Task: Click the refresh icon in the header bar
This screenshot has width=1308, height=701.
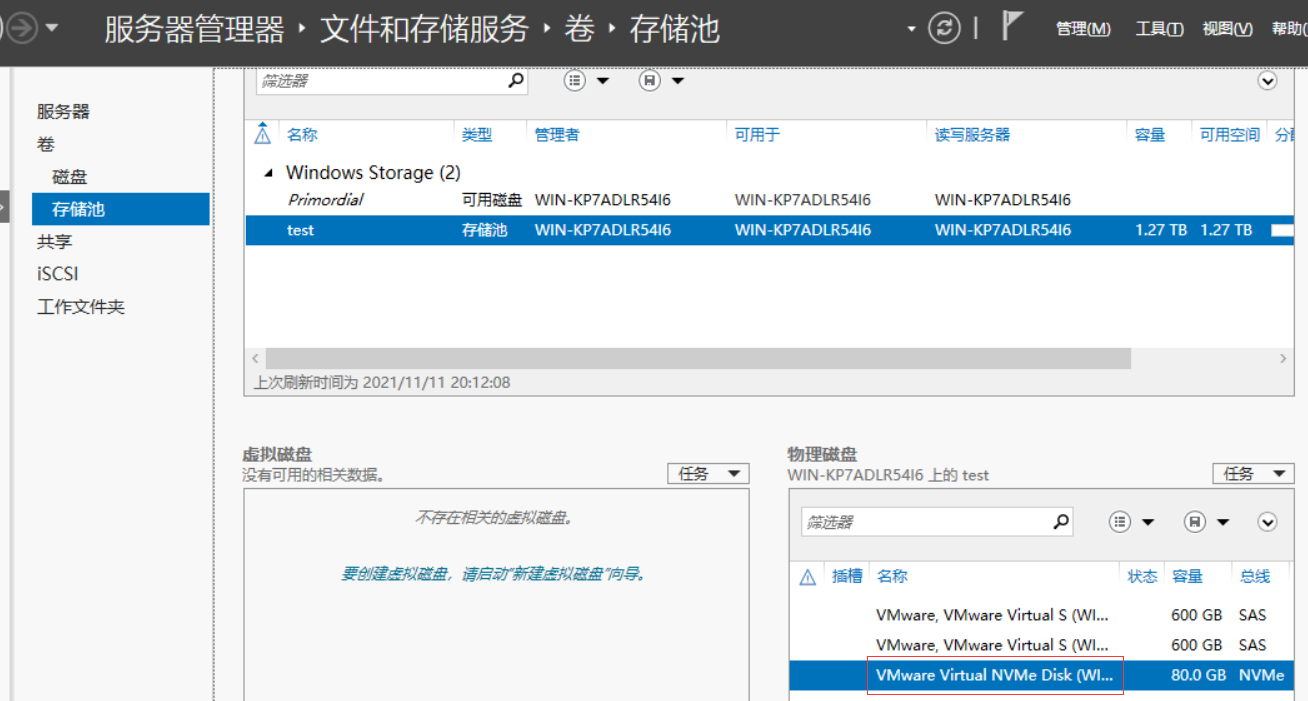Action: point(944,28)
